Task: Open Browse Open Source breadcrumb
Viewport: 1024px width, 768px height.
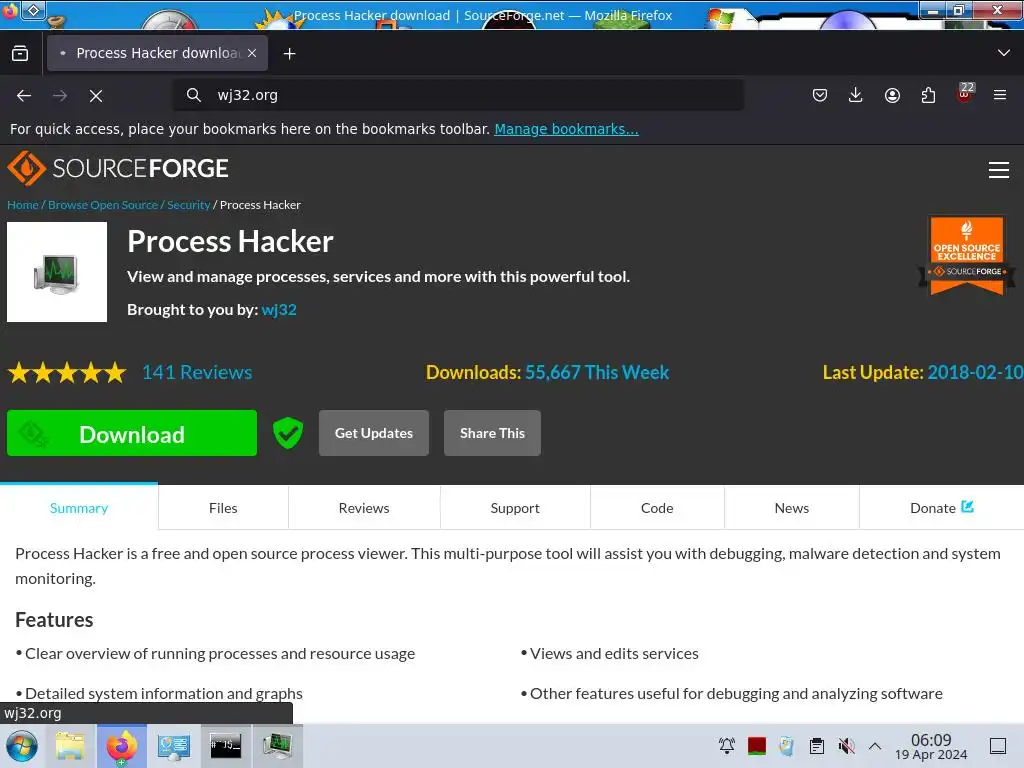Action: pyautogui.click(x=103, y=205)
